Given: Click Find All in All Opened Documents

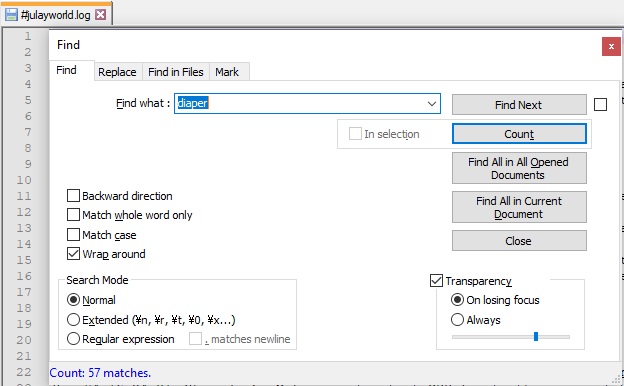Looking at the screenshot, I should [519, 168].
